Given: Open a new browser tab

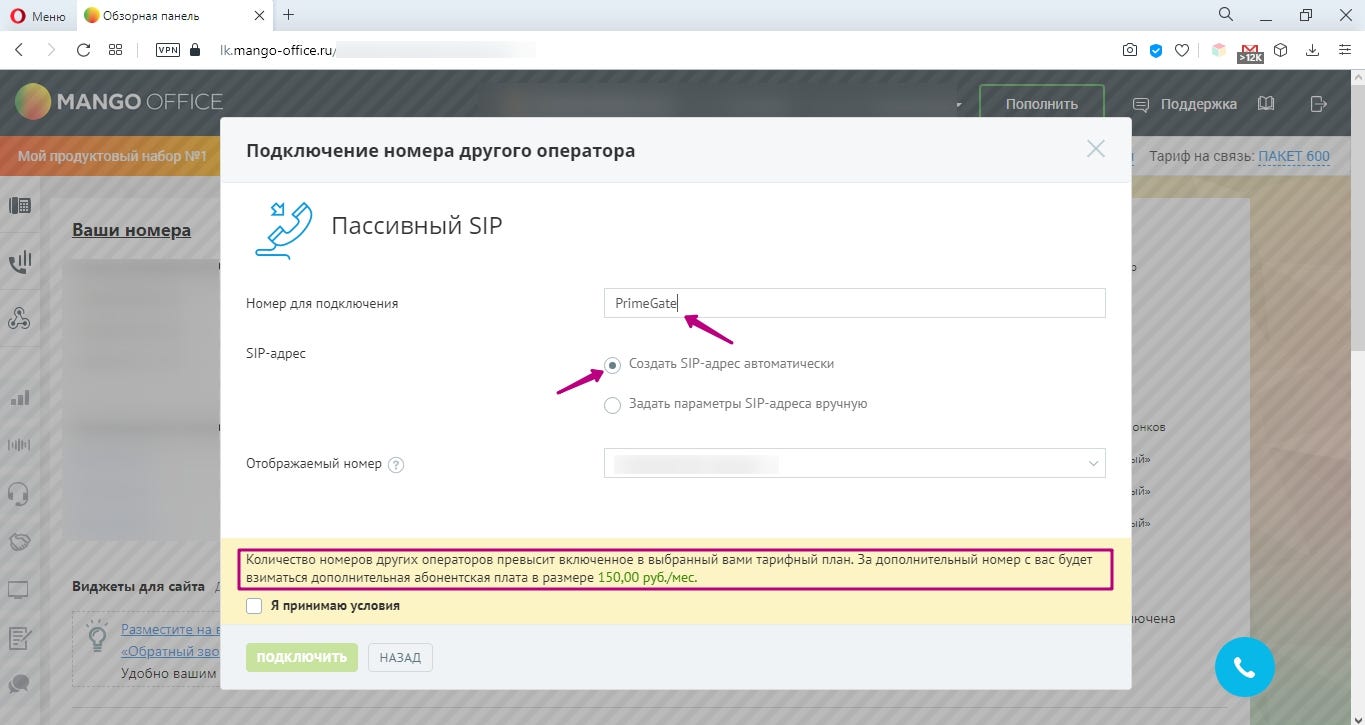Looking at the screenshot, I should [x=289, y=15].
